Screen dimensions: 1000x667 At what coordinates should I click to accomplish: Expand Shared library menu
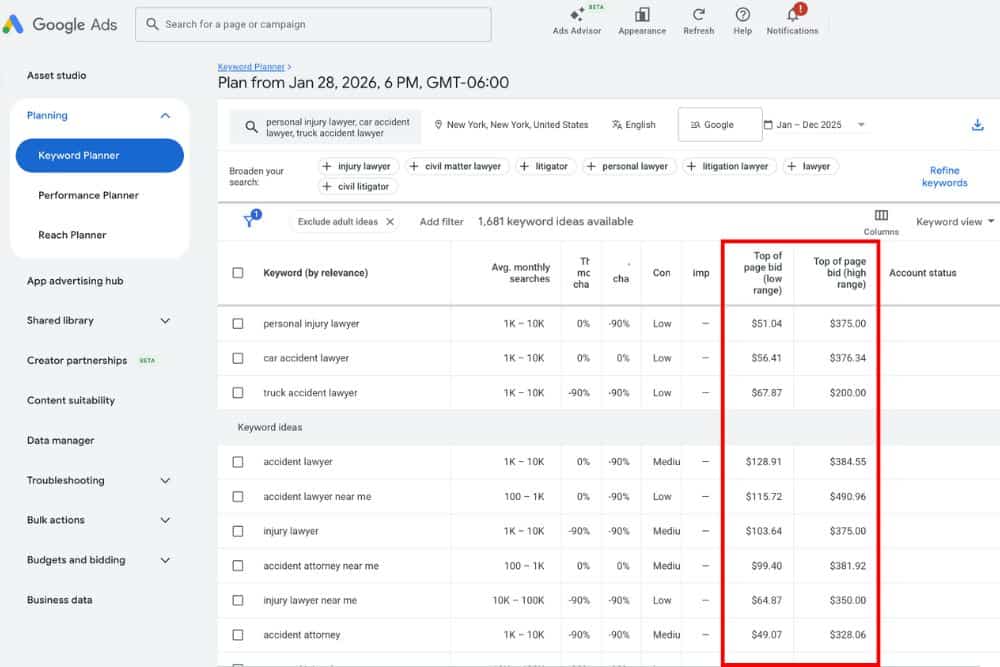[x=165, y=321]
